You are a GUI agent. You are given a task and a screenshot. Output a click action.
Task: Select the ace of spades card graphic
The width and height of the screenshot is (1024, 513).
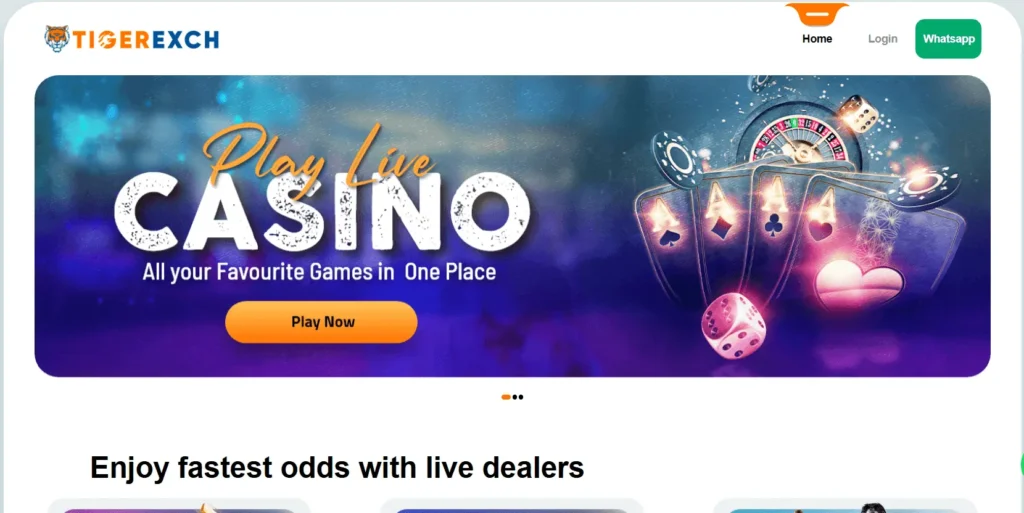click(x=667, y=221)
